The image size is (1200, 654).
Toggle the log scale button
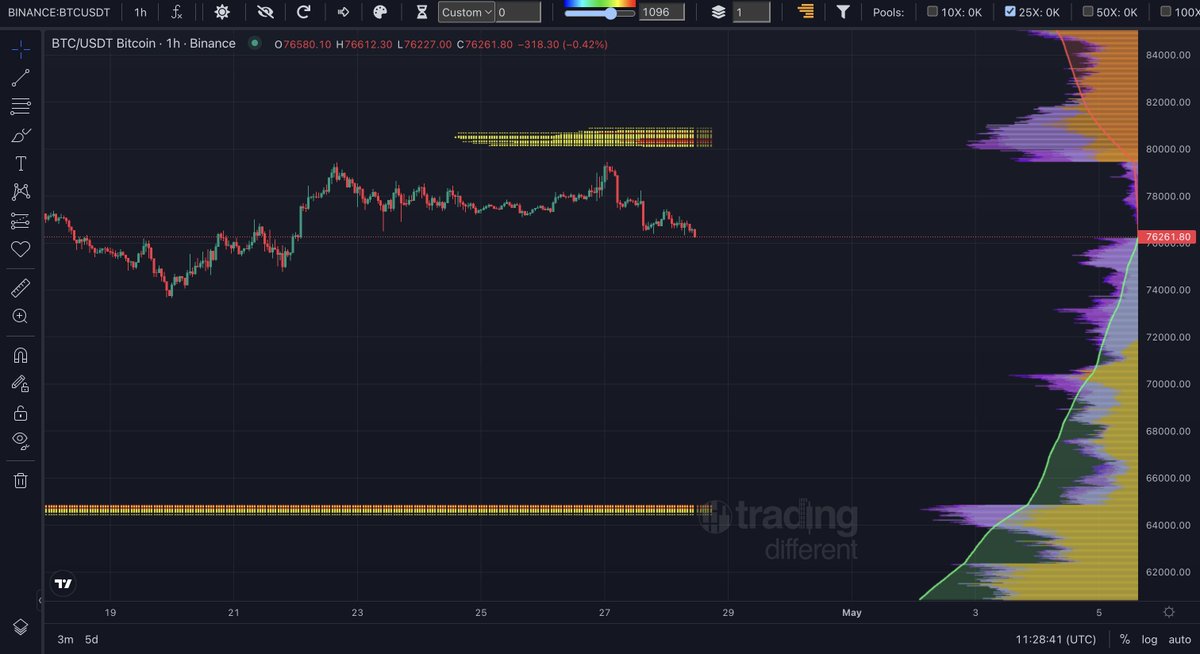coord(1148,639)
